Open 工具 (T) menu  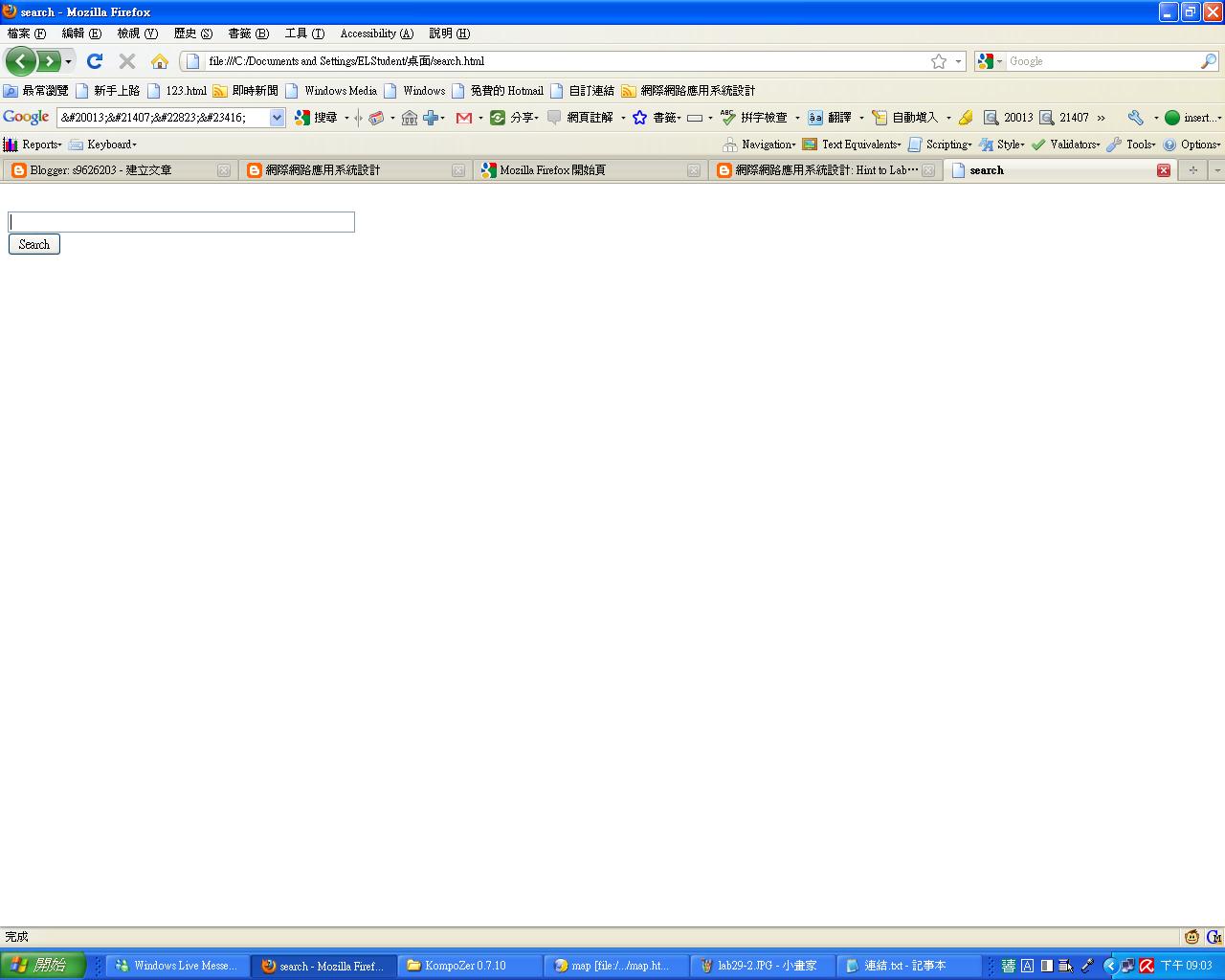point(304,33)
